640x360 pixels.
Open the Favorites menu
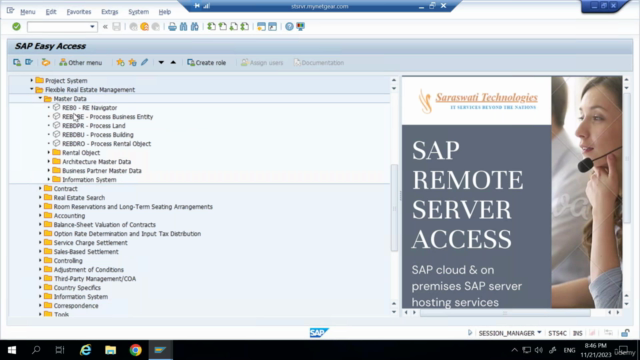click(x=79, y=12)
